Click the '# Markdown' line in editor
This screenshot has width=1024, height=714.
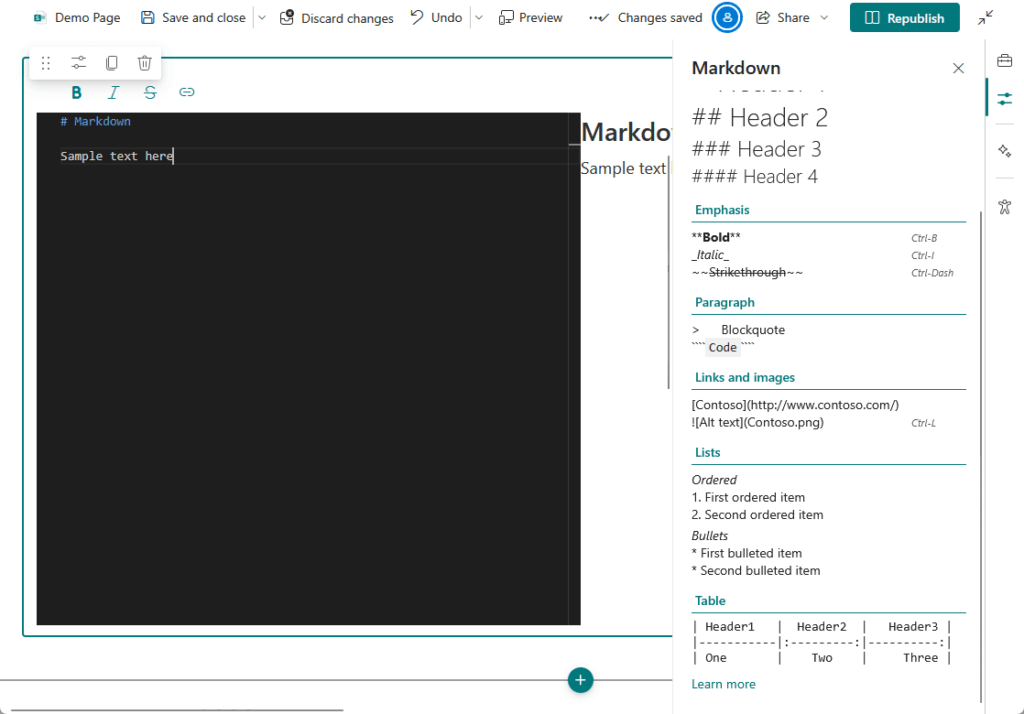point(95,122)
